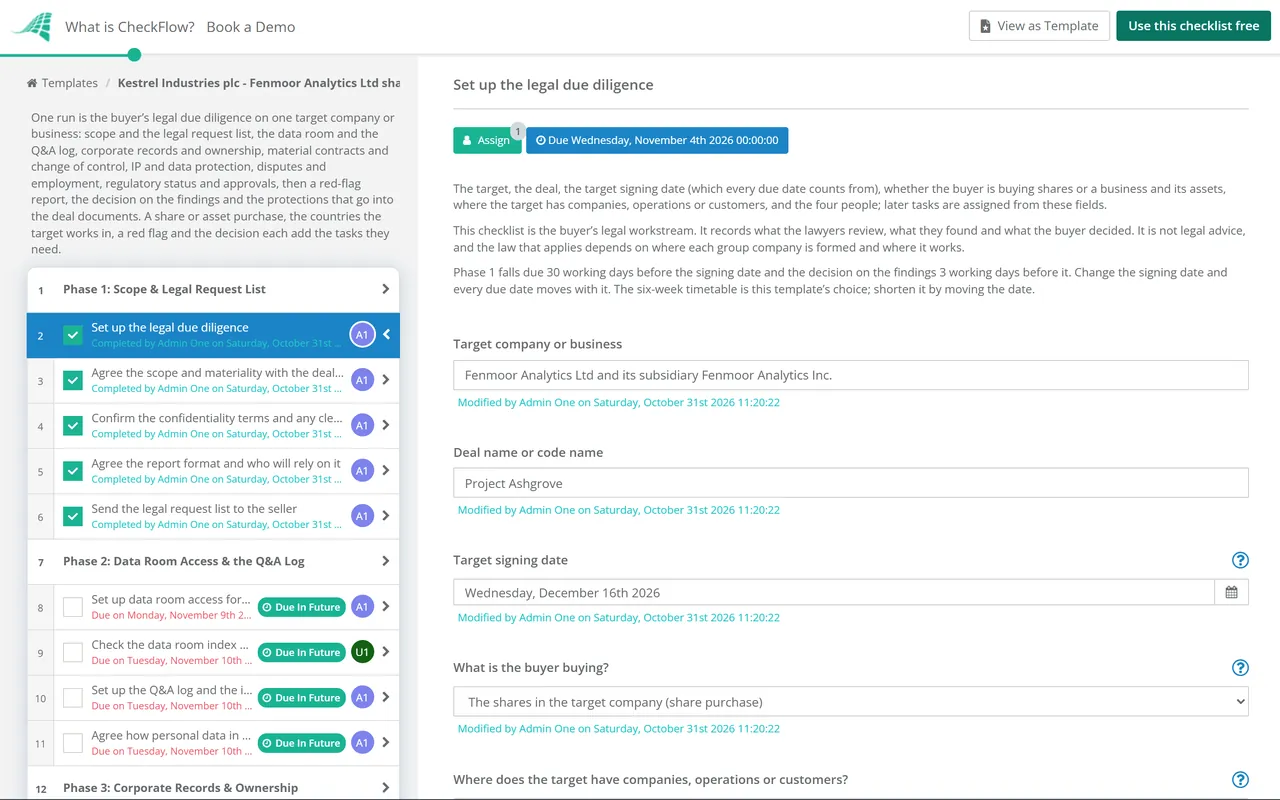The height and width of the screenshot is (800, 1280).
Task: Click the CheckFlow logo icon
Action: (31, 26)
